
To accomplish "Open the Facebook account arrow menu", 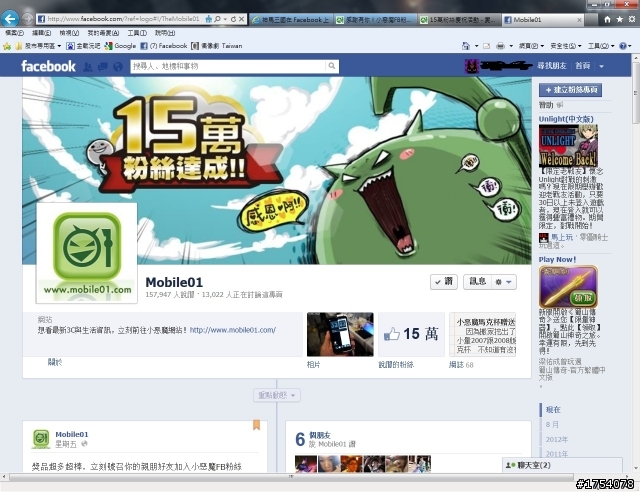I will tap(601, 66).
